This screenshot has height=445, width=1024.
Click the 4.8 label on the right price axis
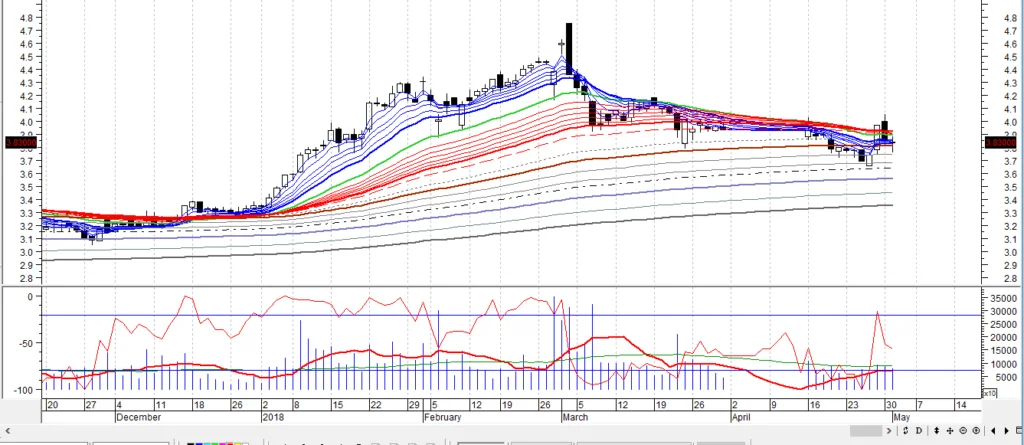tap(1010, 18)
